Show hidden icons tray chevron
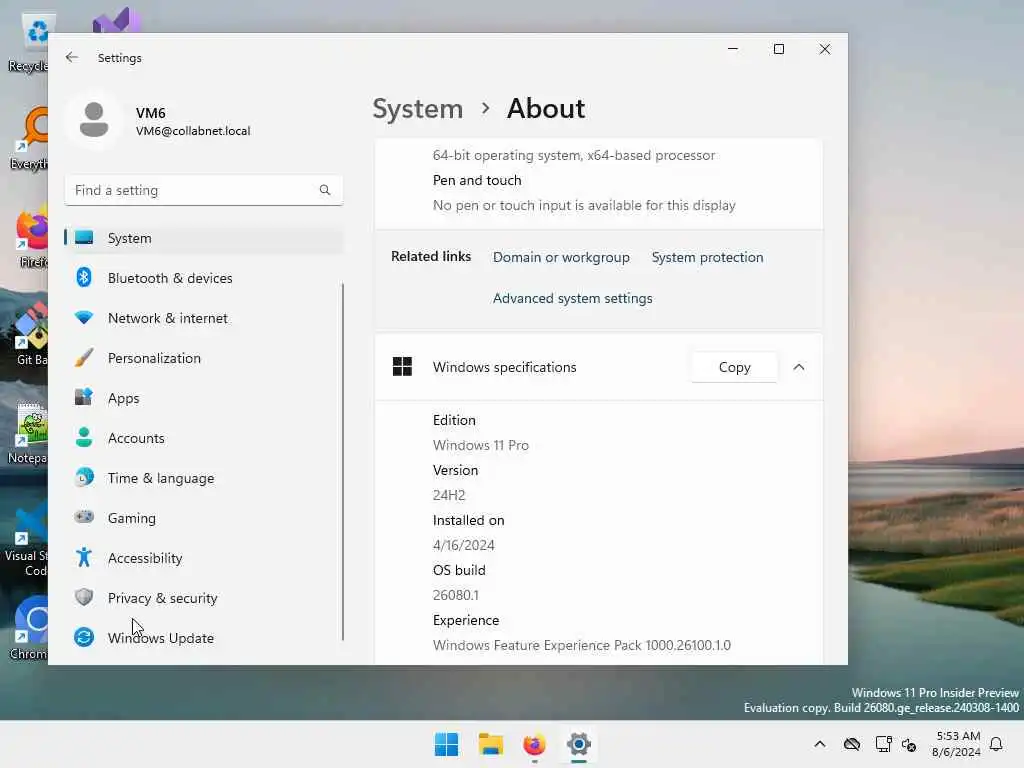This screenshot has height=768, width=1024. (x=820, y=744)
